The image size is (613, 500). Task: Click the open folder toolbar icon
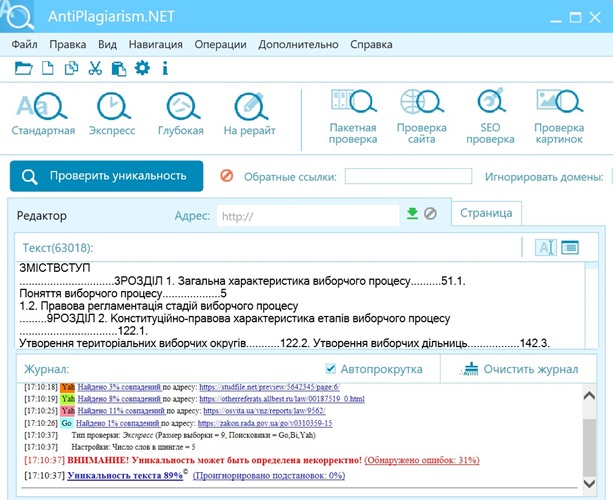(x=23, y=68)
